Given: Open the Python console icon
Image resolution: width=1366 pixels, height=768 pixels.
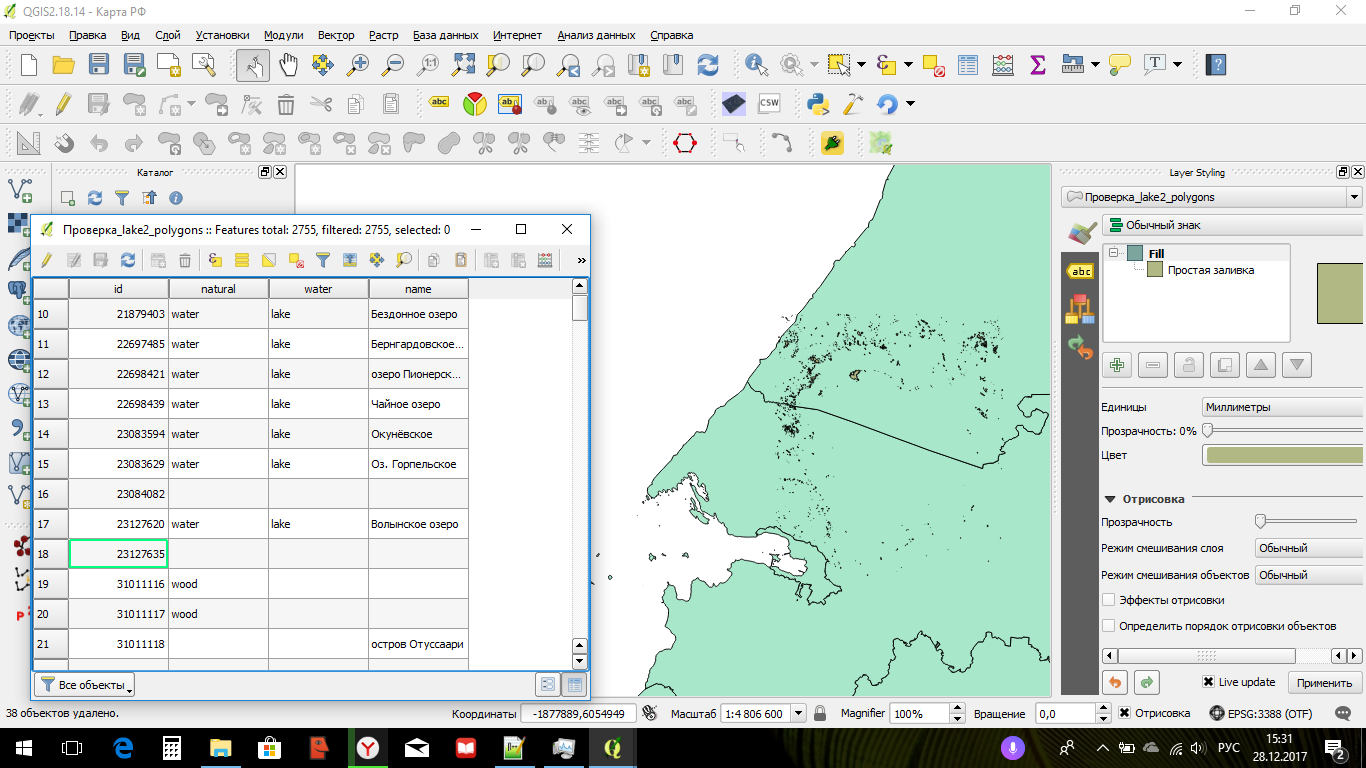Looking at the screenshot, I should 818,104.
